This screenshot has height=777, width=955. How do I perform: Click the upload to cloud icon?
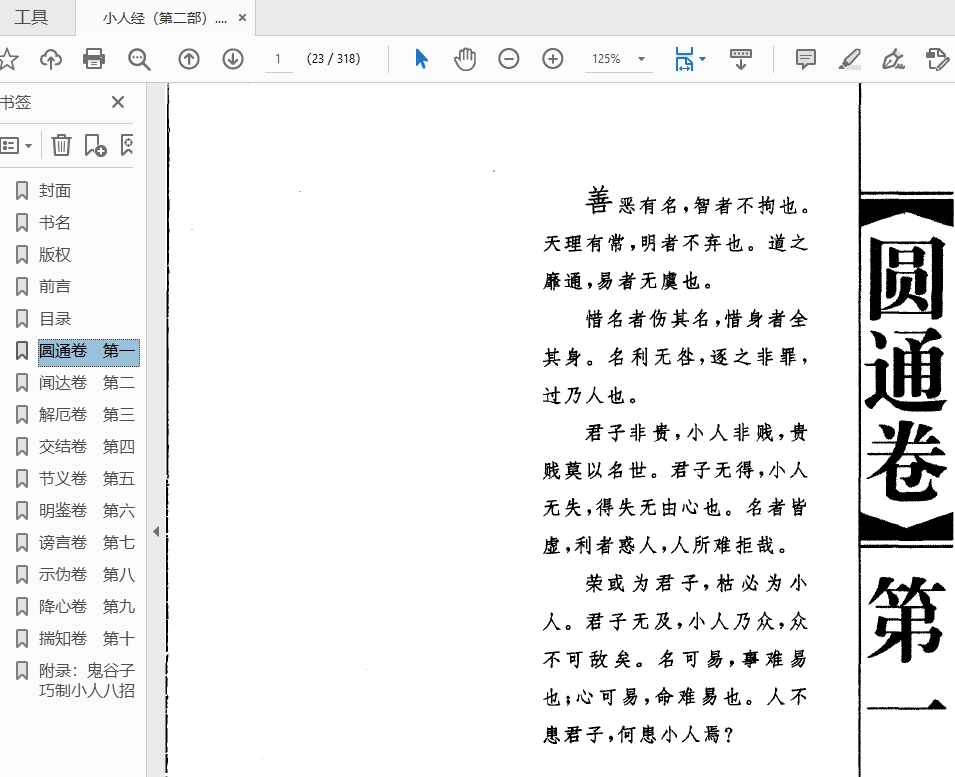51,59
